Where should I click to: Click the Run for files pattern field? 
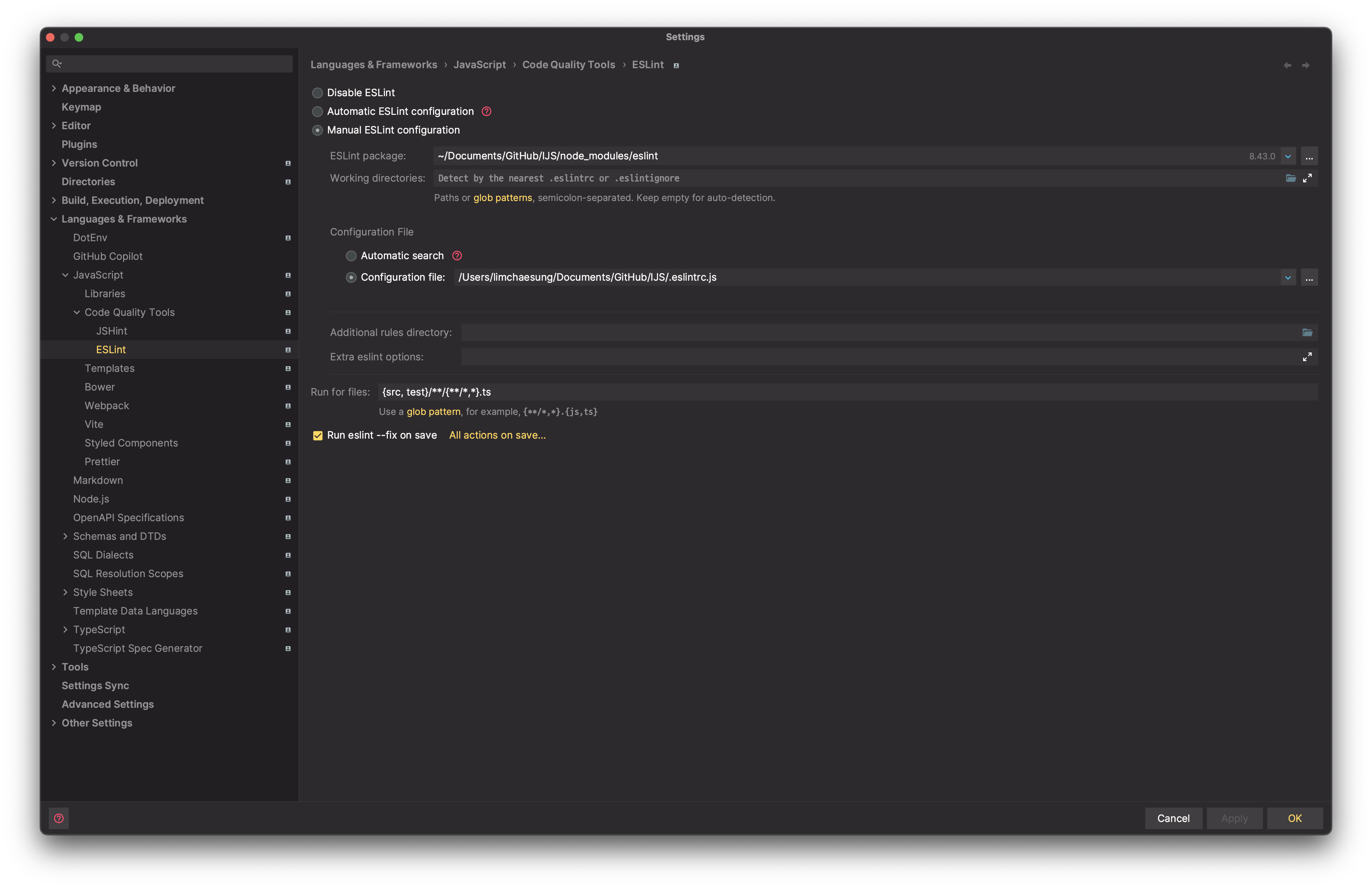pyautogui.click(x=847, y=392)
